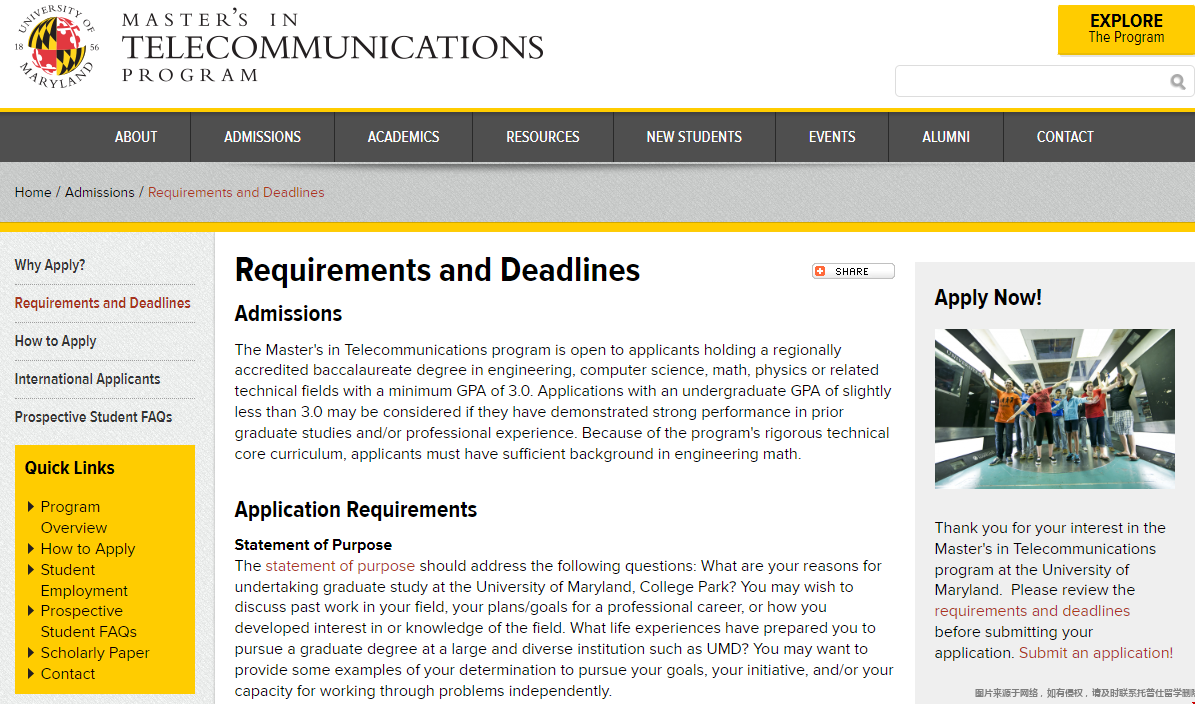Open the Events menu
This screenshot has width=1195, height=704.
click(831, 137)
